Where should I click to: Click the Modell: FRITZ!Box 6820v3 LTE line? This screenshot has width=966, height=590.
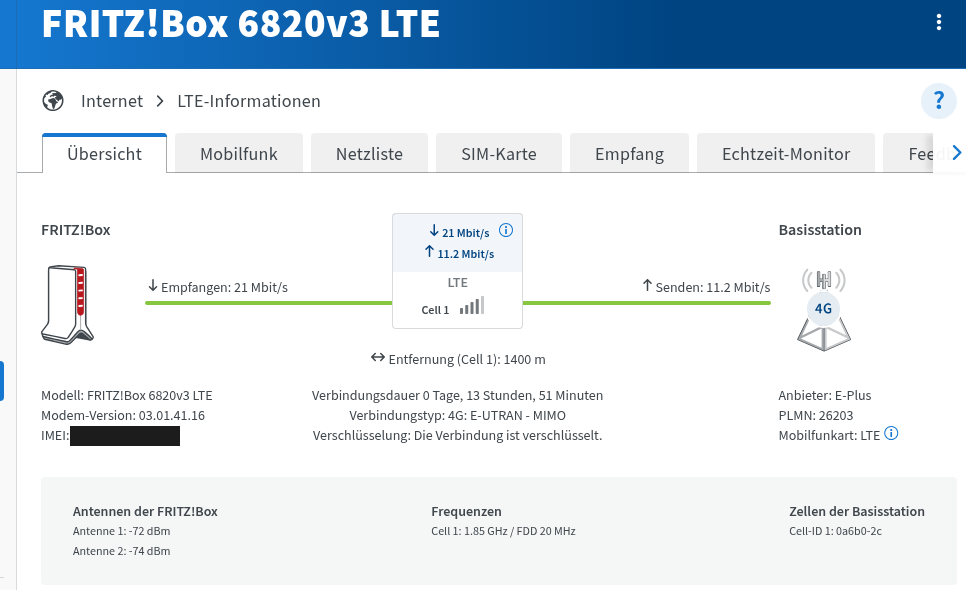pos(126,395)
